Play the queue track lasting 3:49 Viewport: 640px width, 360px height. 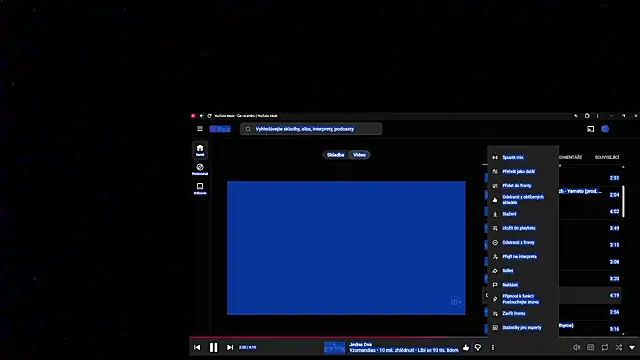click(x=590, y=228)
